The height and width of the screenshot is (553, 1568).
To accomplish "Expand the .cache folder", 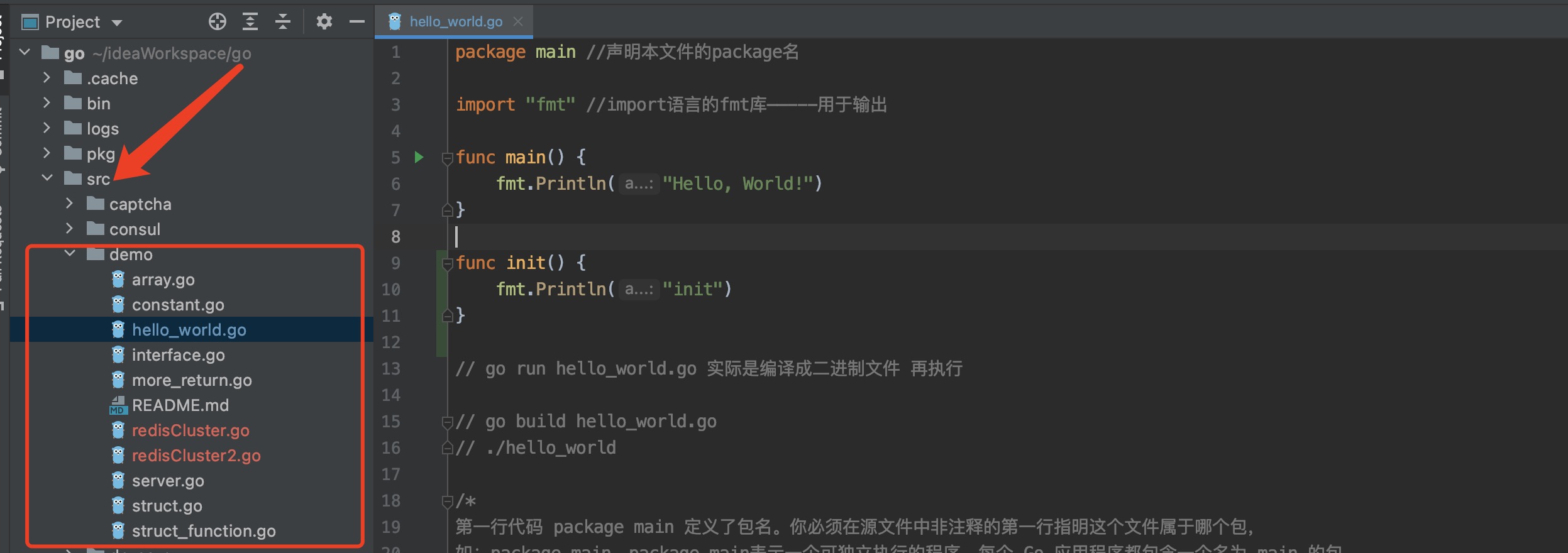I will [47, 77].
